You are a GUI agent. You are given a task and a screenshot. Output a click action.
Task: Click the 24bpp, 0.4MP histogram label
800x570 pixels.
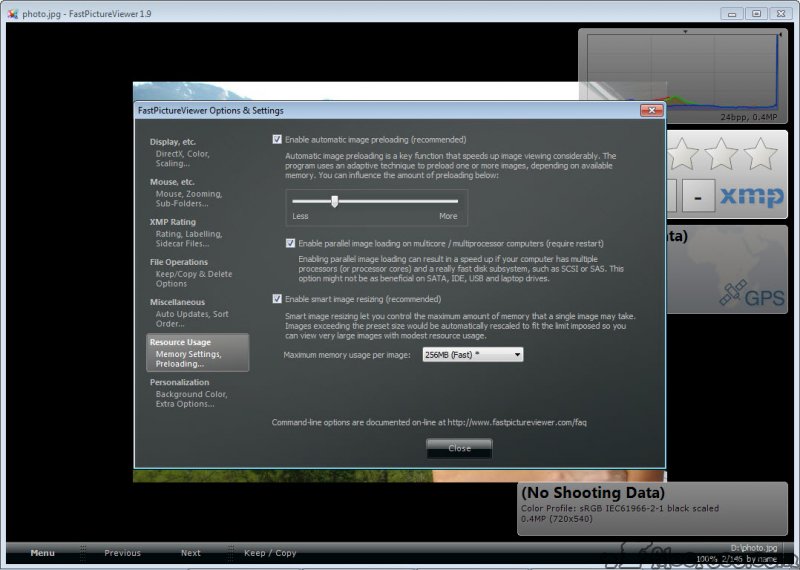(748, 117)
